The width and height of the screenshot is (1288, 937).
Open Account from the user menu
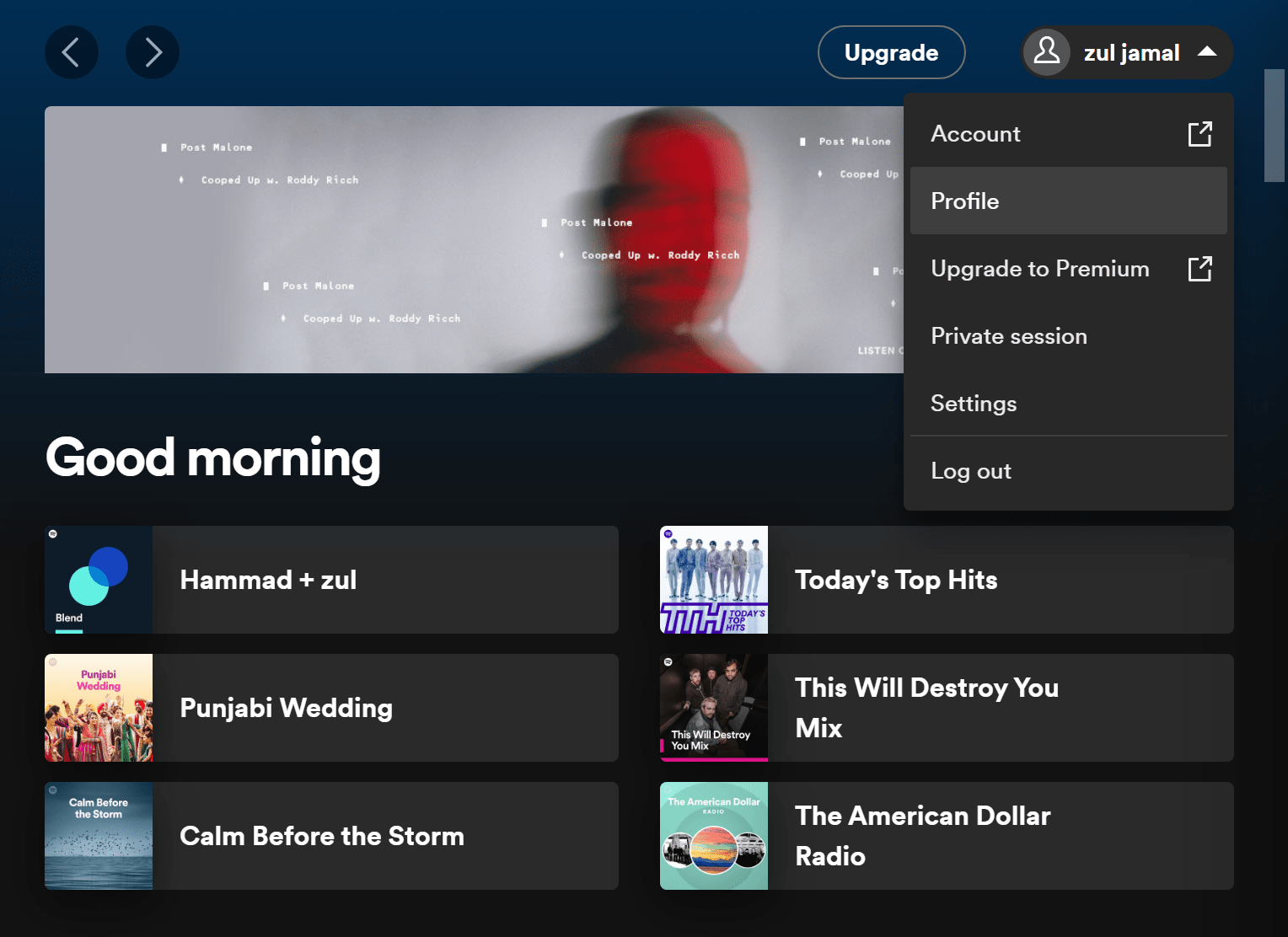(1069, 133)
